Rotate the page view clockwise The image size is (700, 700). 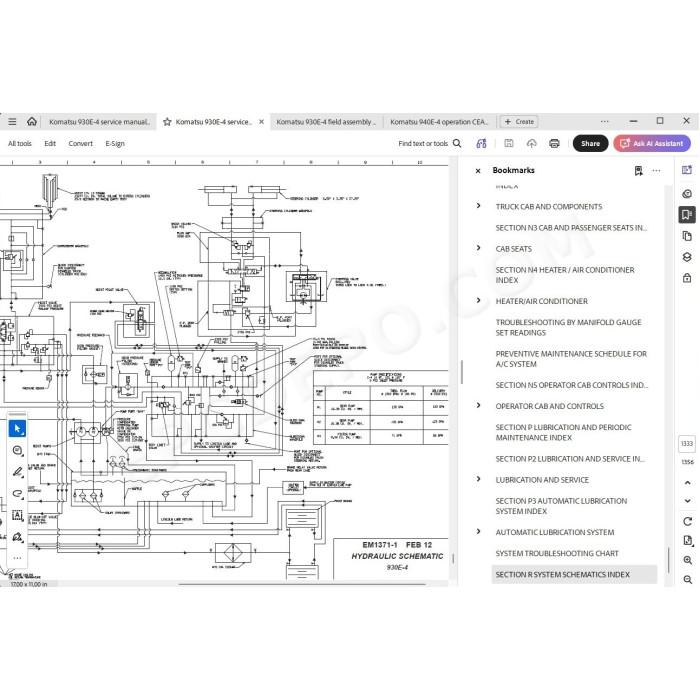coord(688,521)
